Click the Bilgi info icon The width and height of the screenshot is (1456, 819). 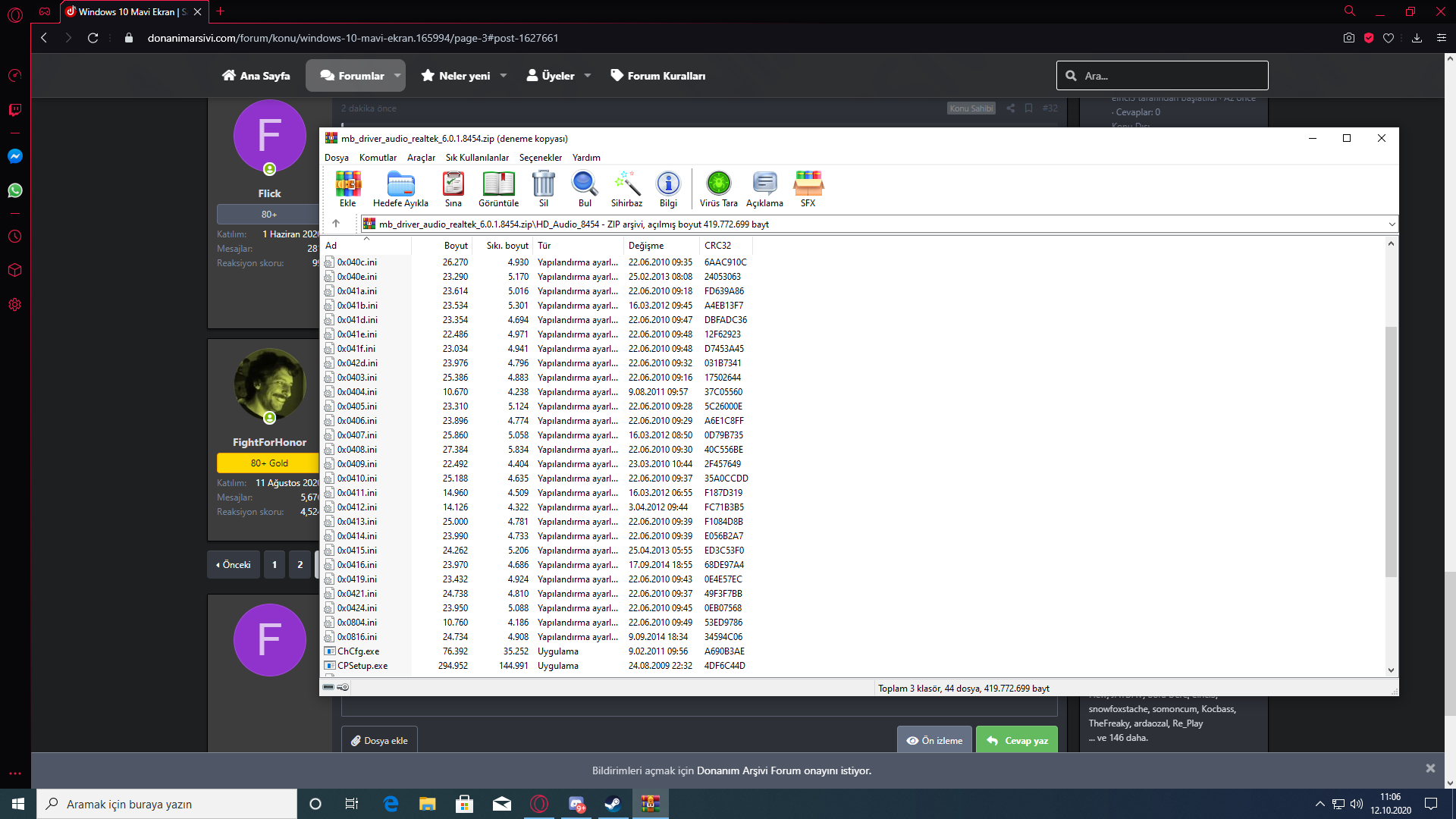(668, 189)
